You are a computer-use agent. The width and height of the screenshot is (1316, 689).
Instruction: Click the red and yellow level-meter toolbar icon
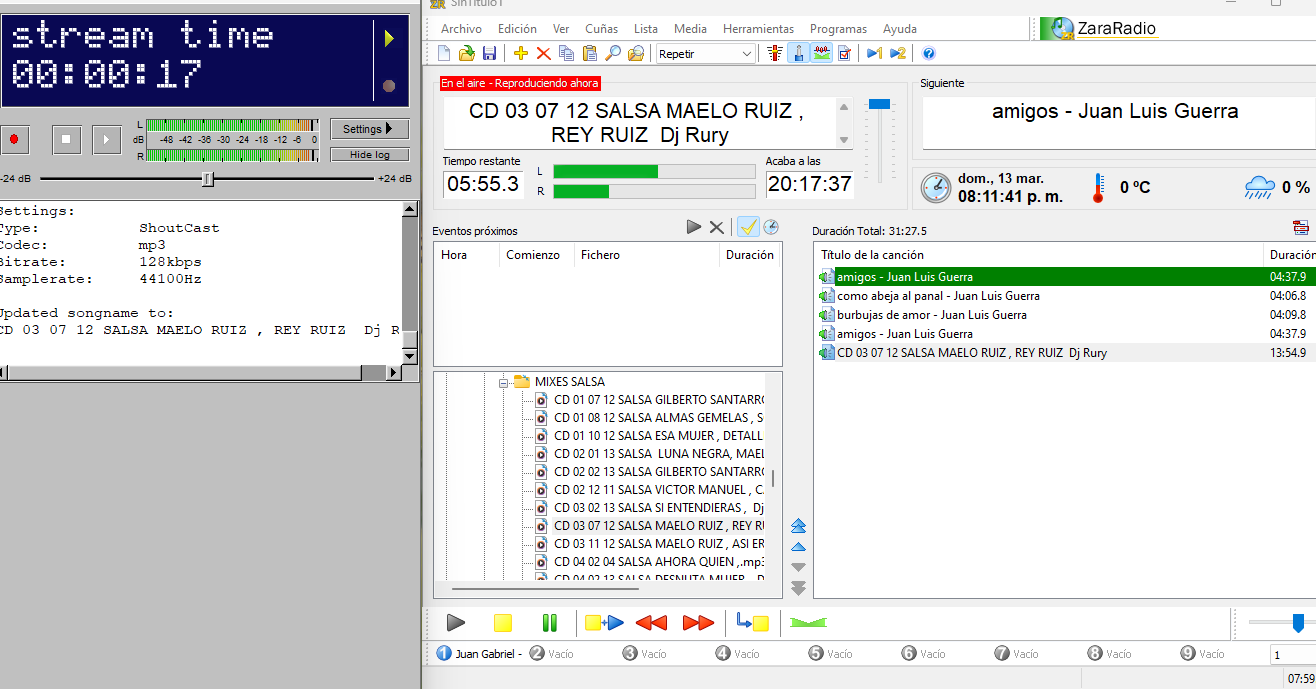click(775, 53)
